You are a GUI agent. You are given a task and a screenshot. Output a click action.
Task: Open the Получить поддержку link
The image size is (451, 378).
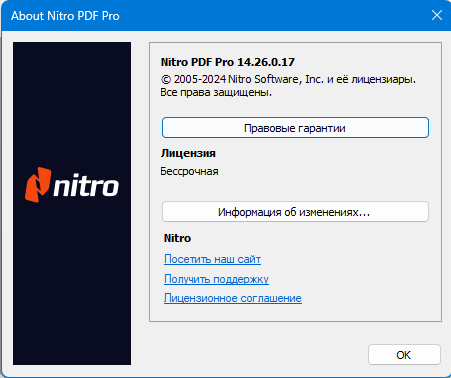point(216,279)
